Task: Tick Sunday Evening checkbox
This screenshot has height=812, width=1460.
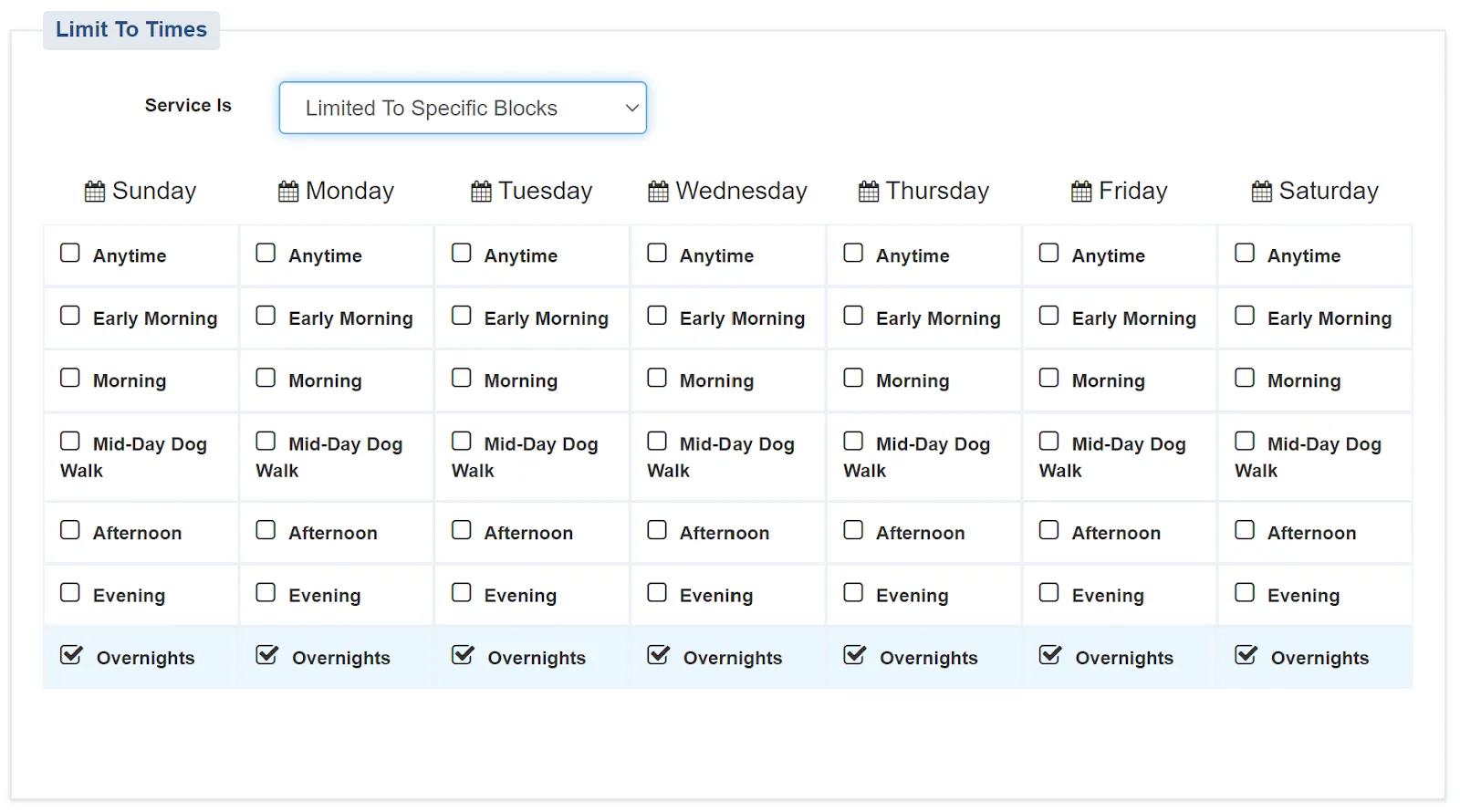Action: click(70, 592)
